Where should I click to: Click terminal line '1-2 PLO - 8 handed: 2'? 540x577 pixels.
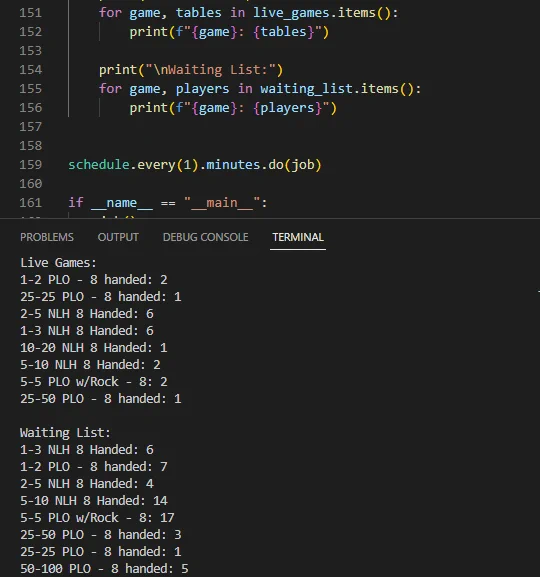pyautogui.click(x=93, y=280)
